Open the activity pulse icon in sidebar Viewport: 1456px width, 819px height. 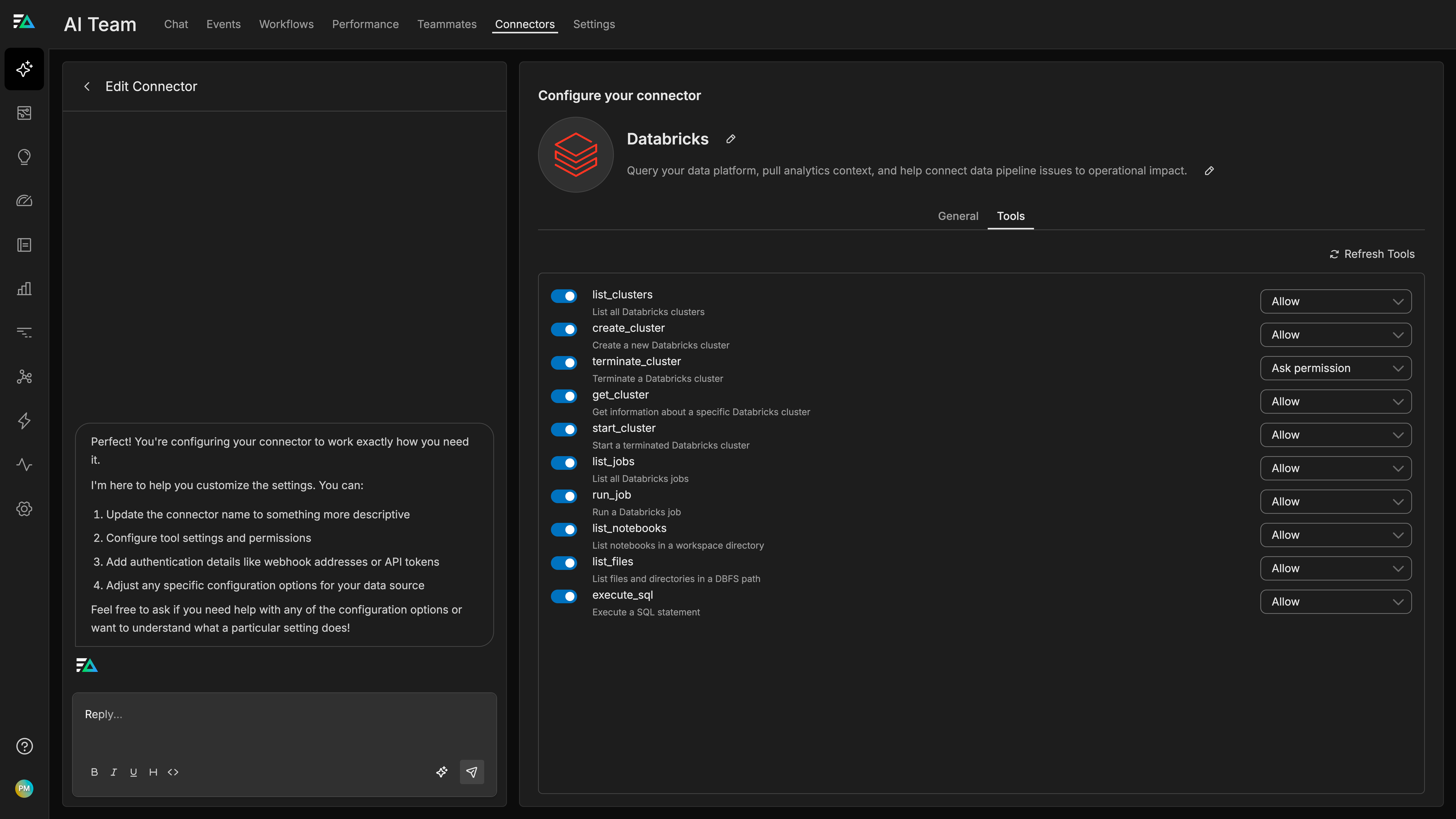24,465
